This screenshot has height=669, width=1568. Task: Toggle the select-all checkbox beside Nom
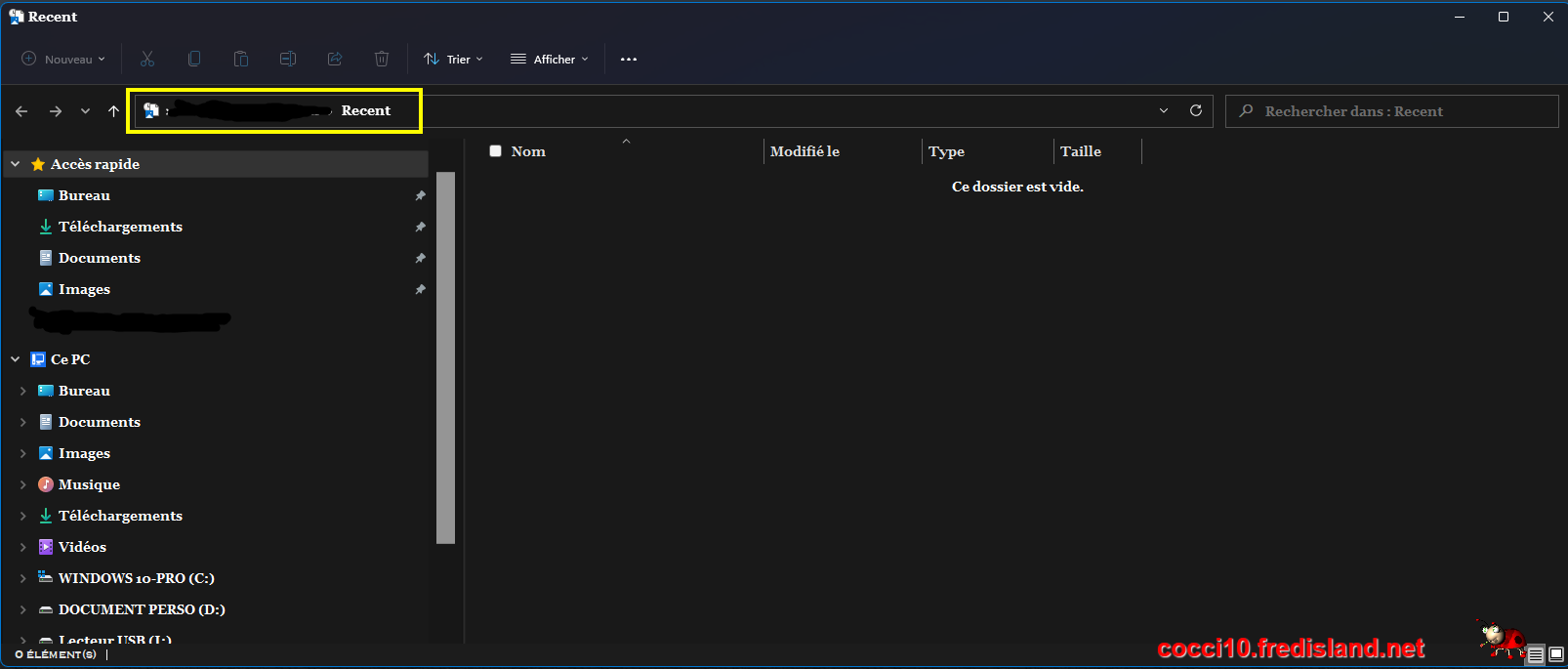point(495,150)
